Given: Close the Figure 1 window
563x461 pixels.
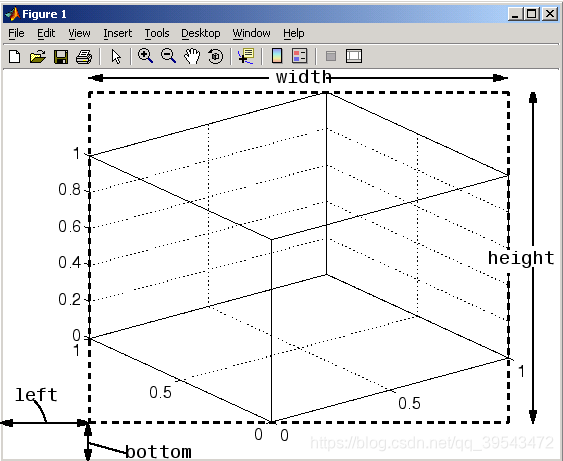Looking at the screenshot, I should click(550, 14).
